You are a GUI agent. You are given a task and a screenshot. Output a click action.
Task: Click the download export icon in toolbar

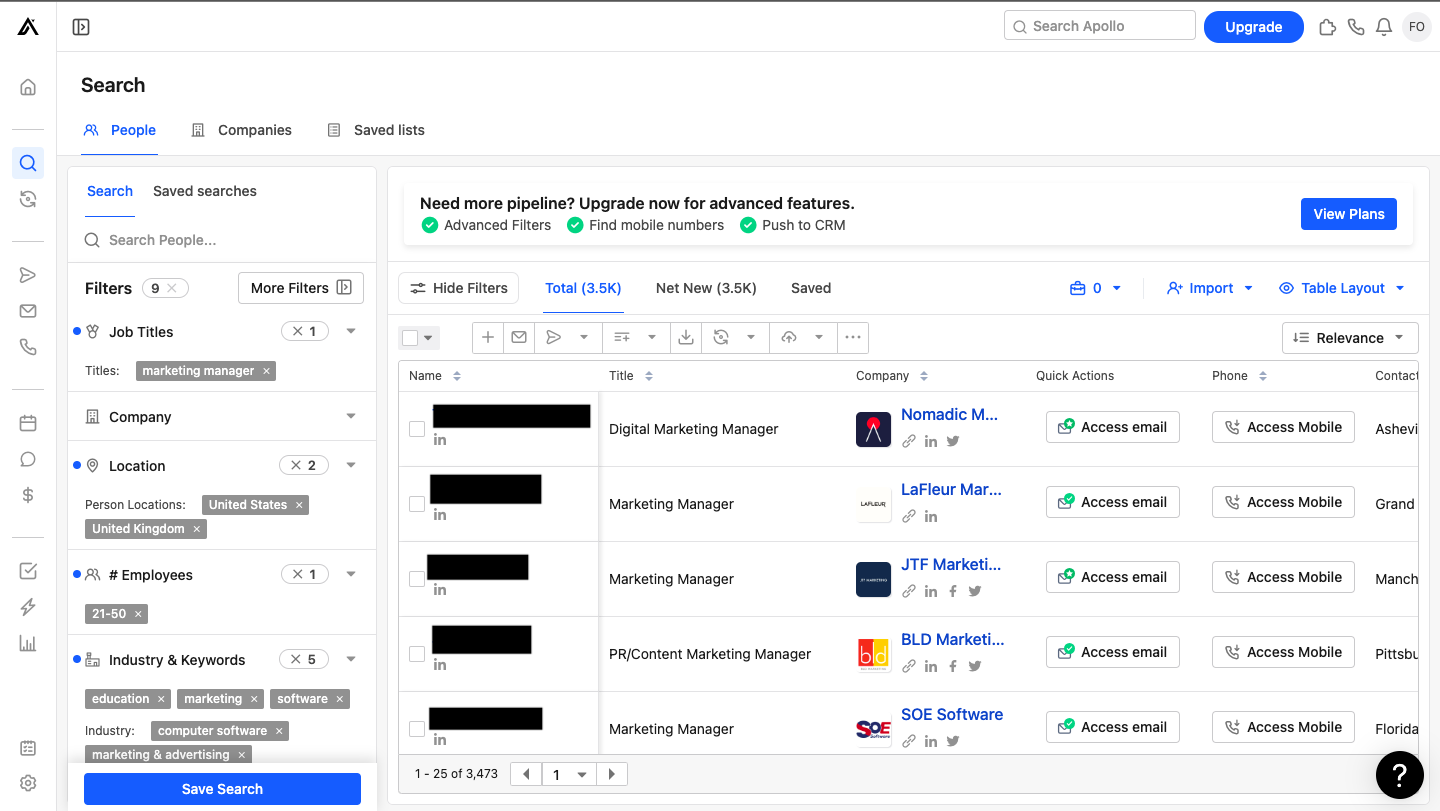[x=686, y=338]
